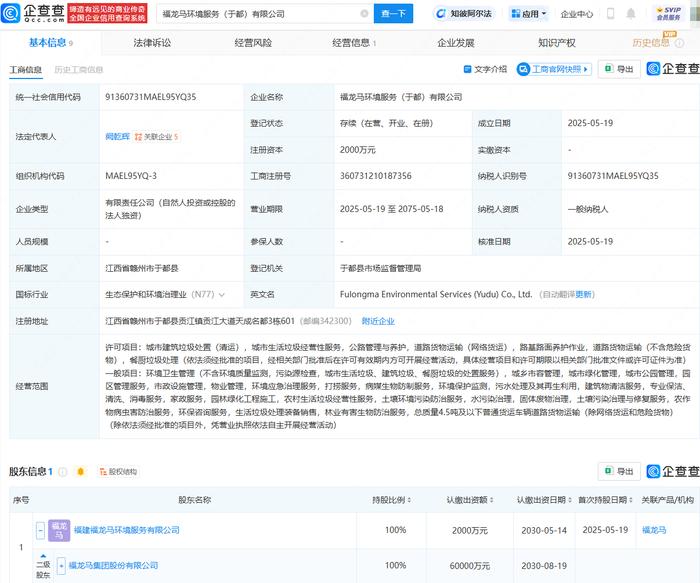Switch to 经营风险 tab
Screen dimensions: 700x583
(253, 43)
